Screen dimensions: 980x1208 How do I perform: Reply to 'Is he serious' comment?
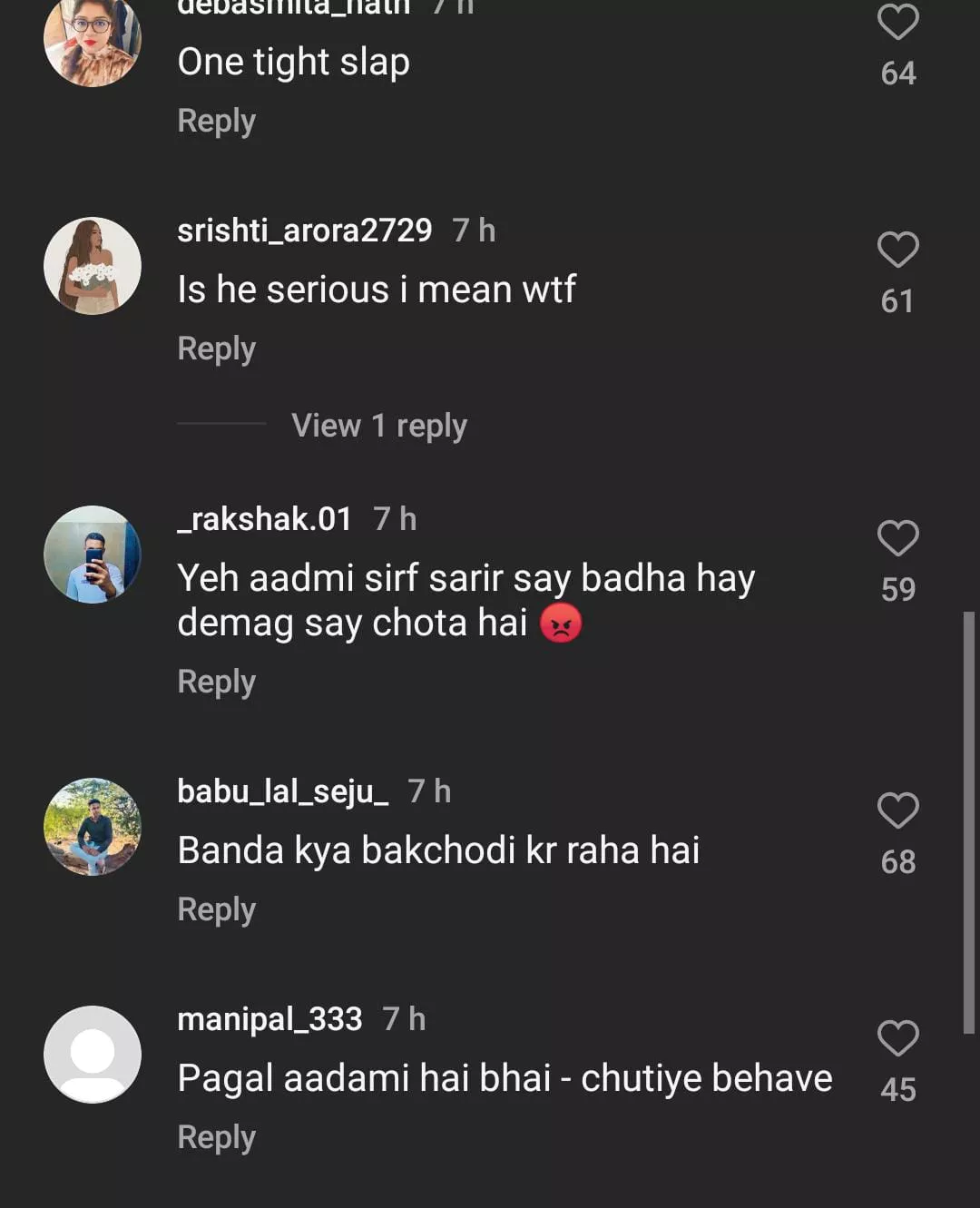point(216,349)
